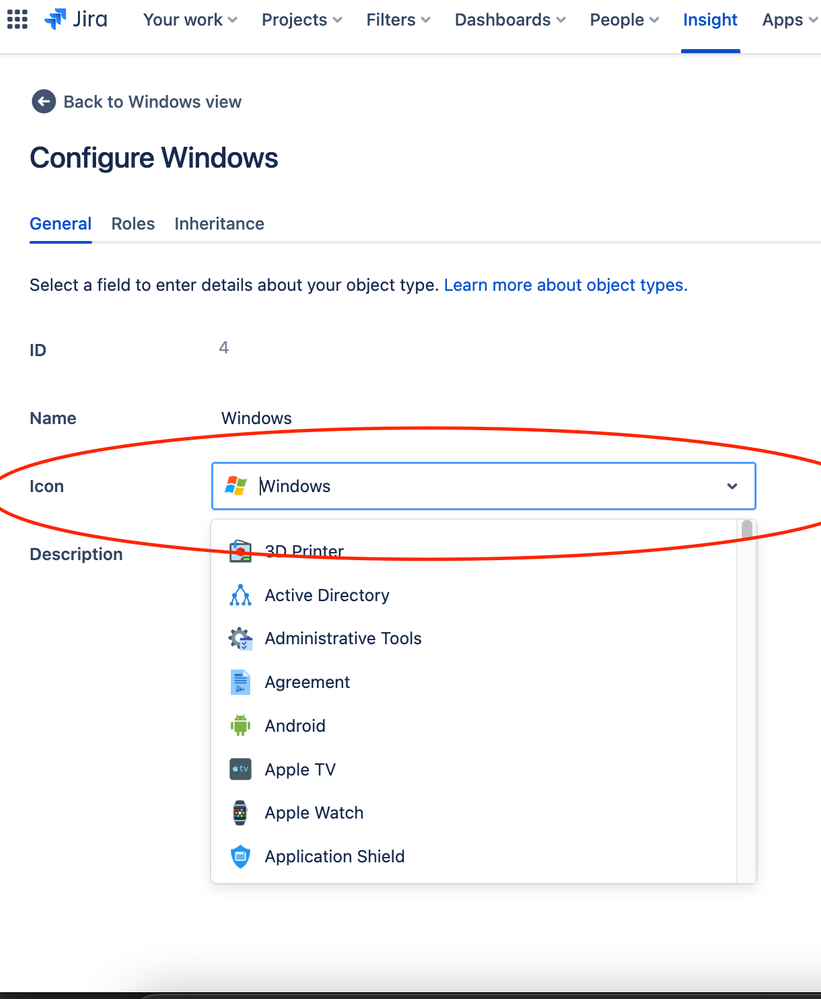Image resolution: width=821 pixels, height=999 pixels.
Task: Click the Icon field label
Action: point(46,486)
